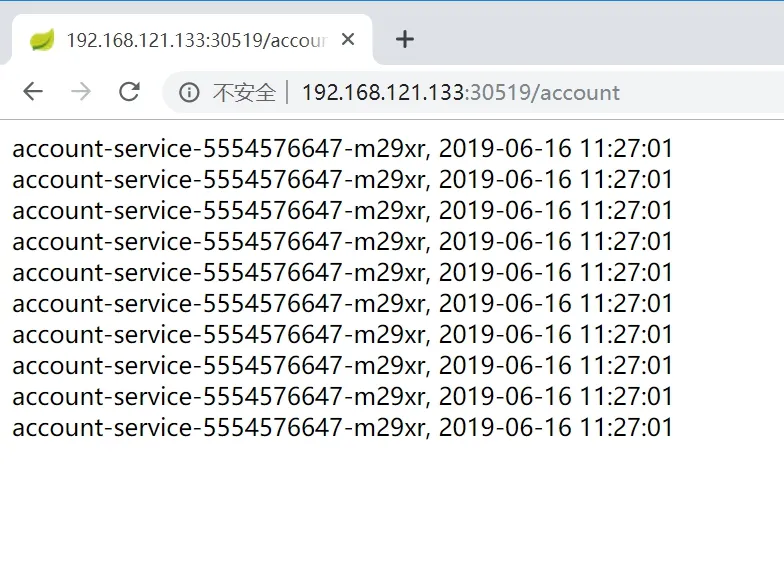Image resolution: width=784 pixels, height=581 pixels.
Task: Click the sixth account-service output line
Action: click(x=342, y=304)
